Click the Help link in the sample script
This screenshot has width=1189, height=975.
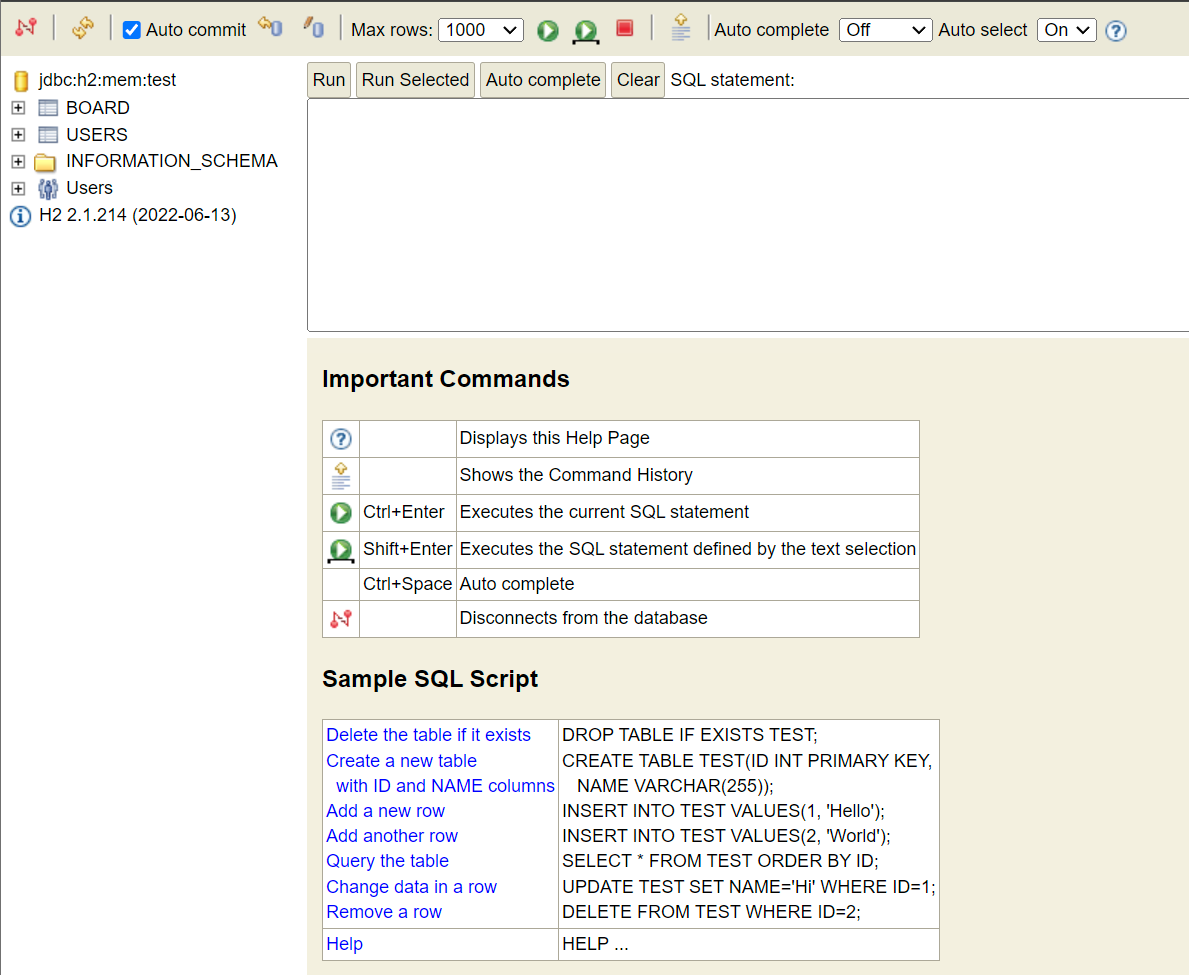[344, 944]
